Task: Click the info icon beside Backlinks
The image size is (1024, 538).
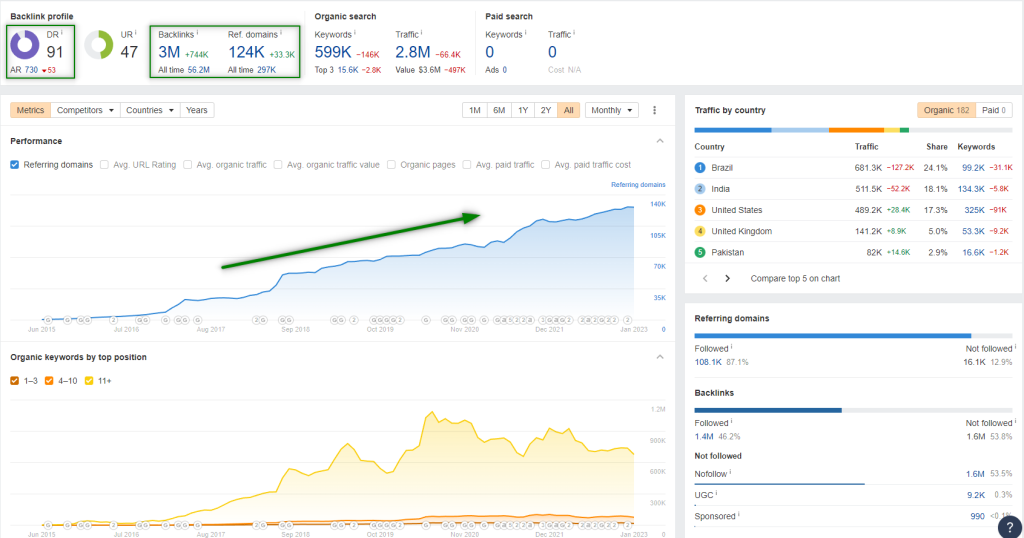Action: [198, 34]
